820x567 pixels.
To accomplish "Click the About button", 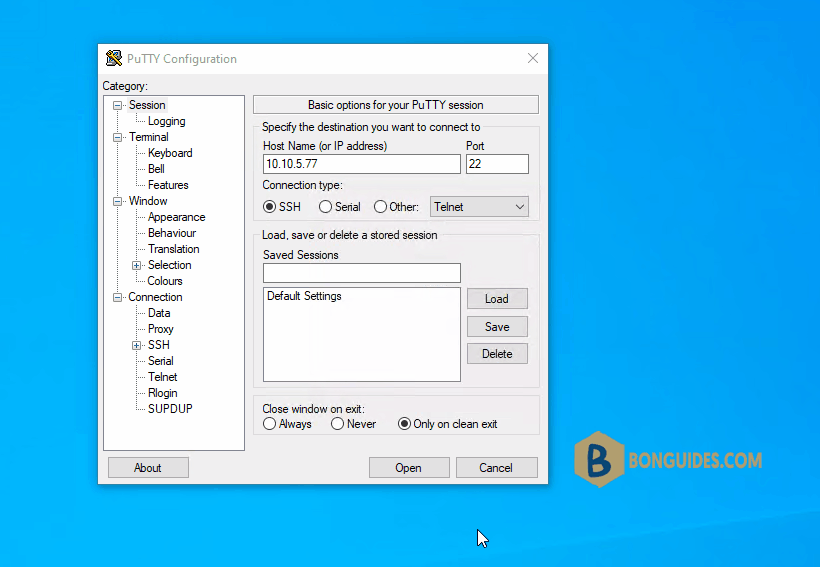I will coord(148,468).
